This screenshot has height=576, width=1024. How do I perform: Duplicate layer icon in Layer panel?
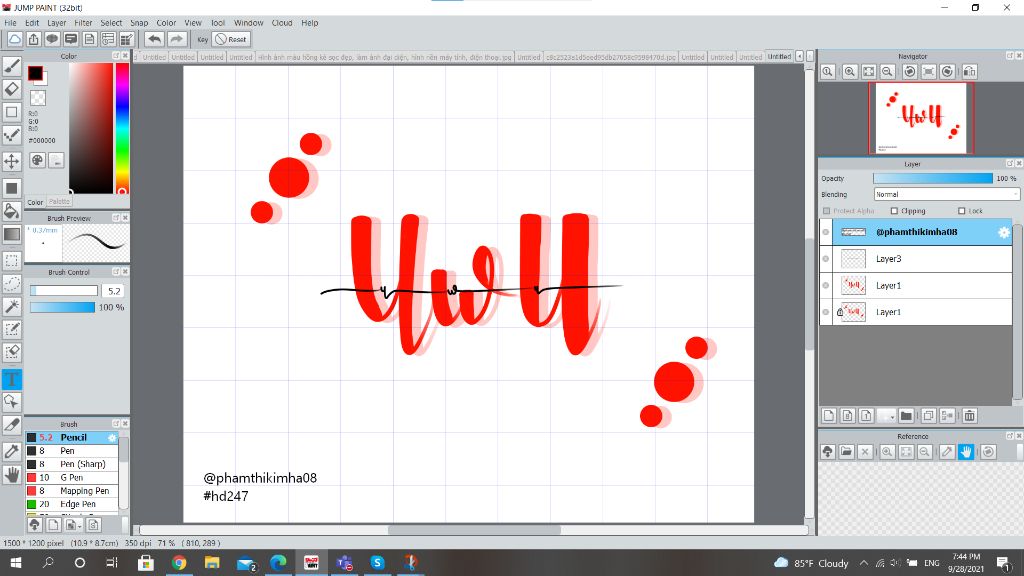click(x=928, y=415)
